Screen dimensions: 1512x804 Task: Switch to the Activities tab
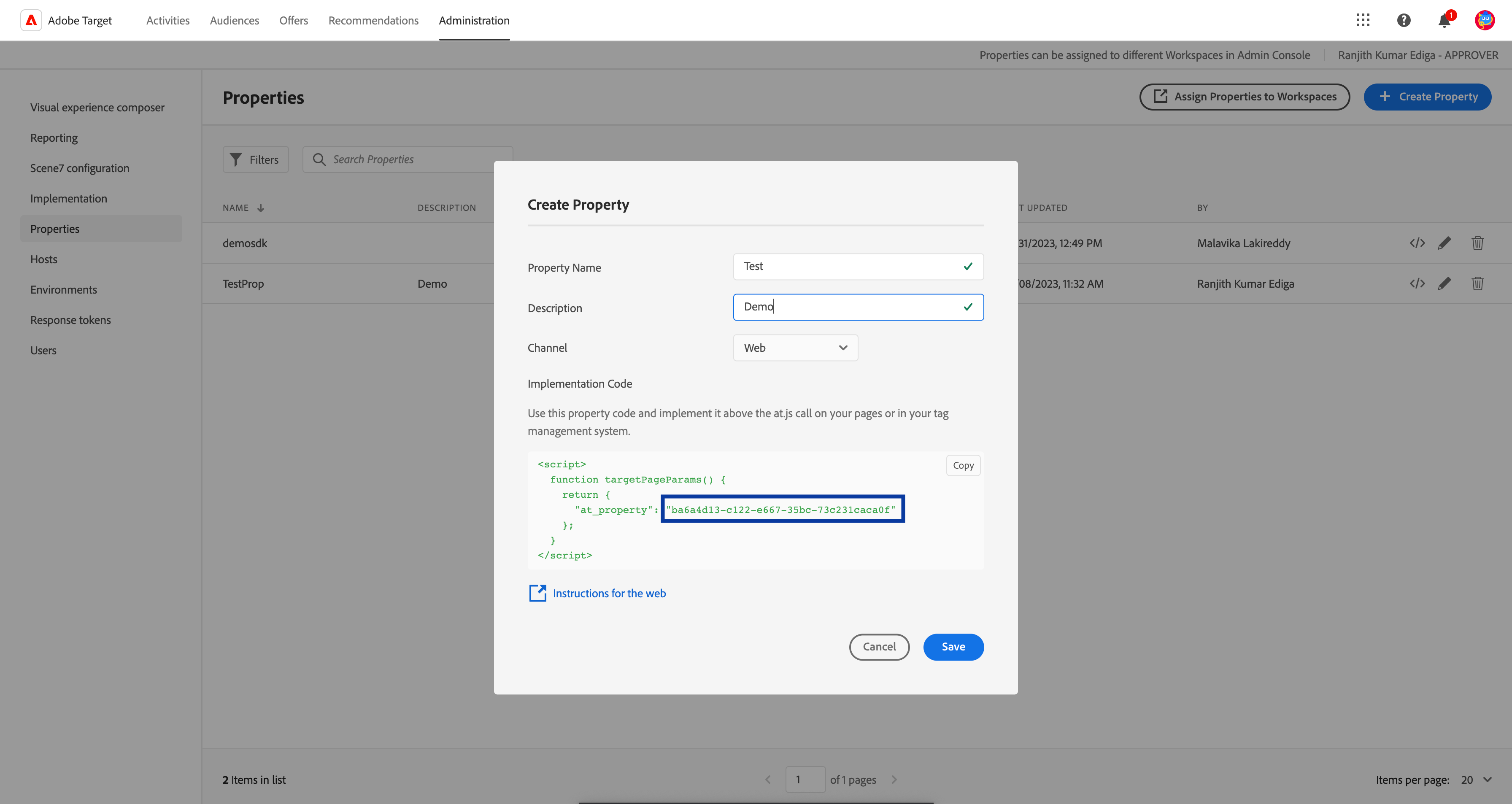(x=168, y=21)
